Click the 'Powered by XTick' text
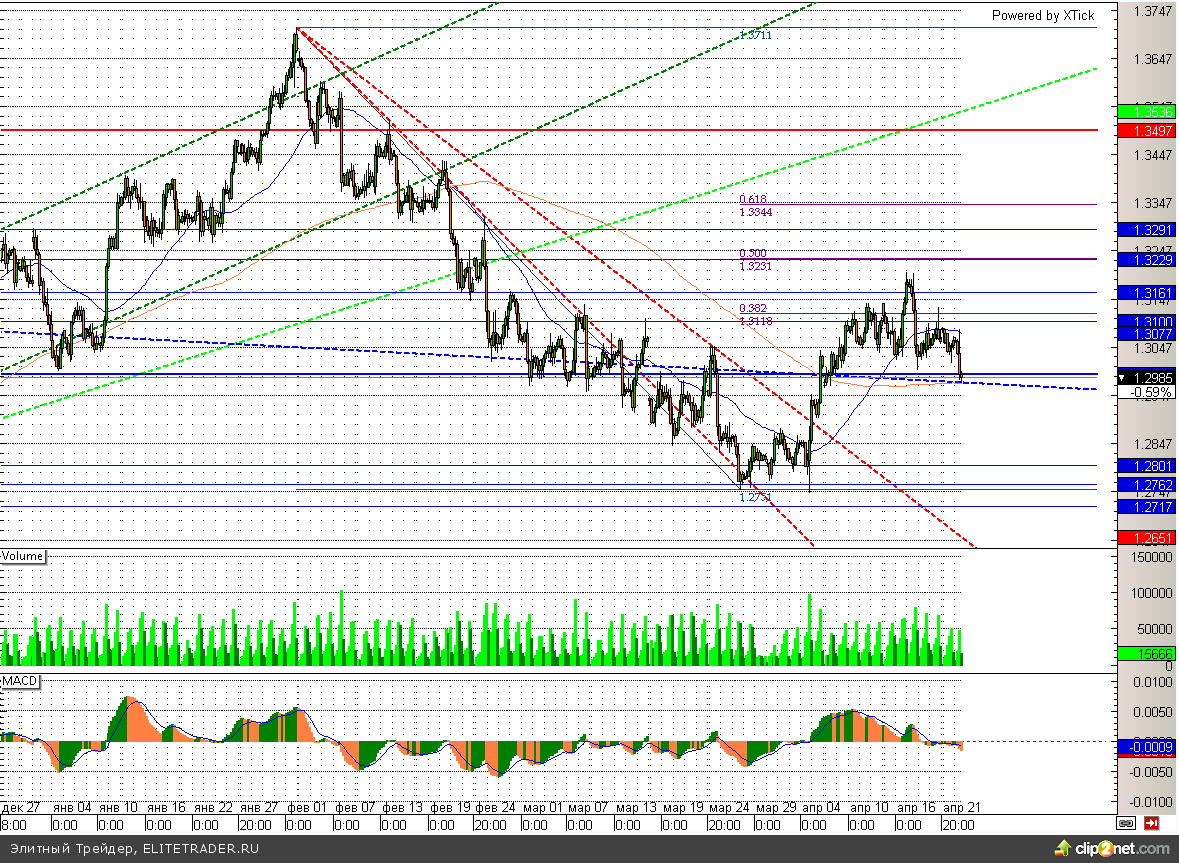Image resolution: width=1179 pixels, height=863 pixels. 1043,15
